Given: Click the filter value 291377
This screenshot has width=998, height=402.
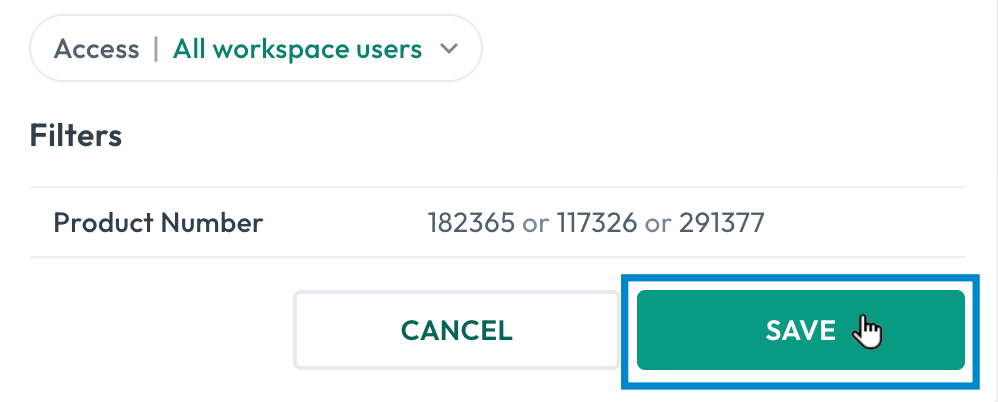Looking at the screenshot, I should [721, 223].
